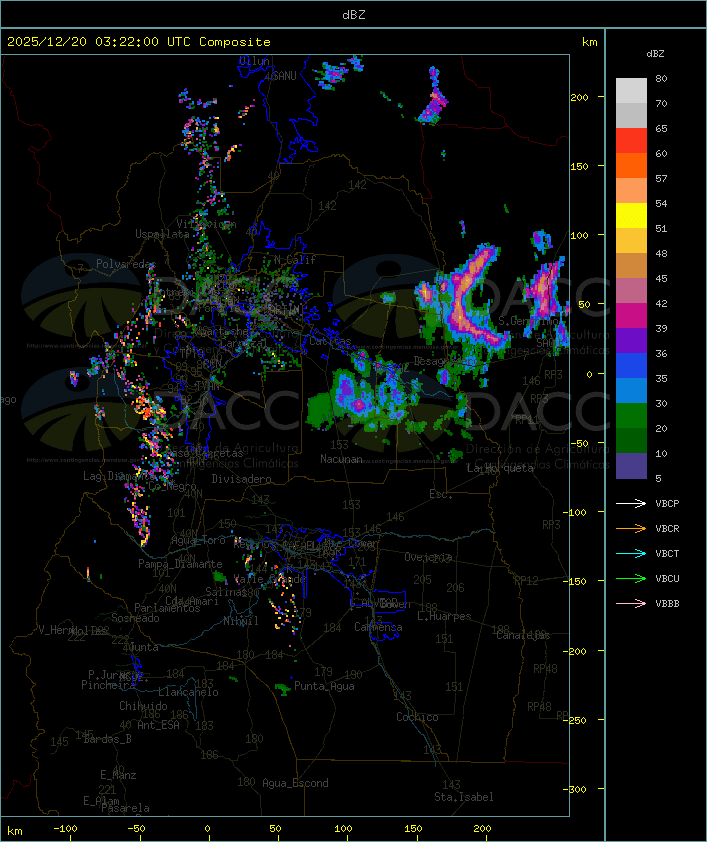Click the Agua_Toro place label
The image size is (707, 842).
point(198,540)
